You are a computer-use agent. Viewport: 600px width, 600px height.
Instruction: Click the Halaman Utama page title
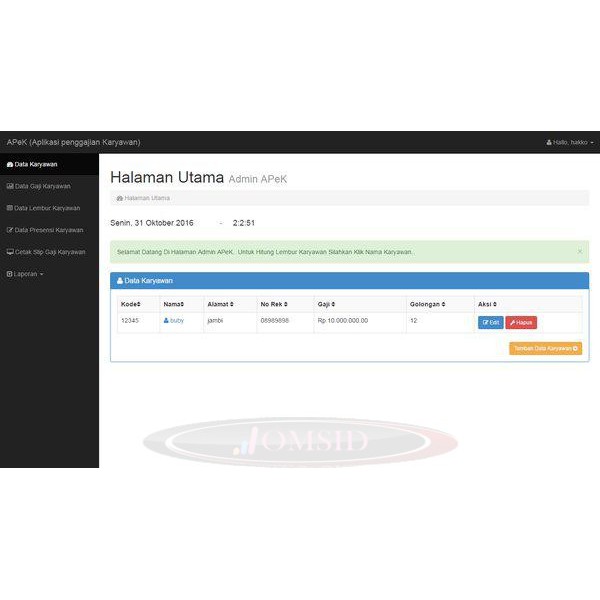tap(167, 178)
